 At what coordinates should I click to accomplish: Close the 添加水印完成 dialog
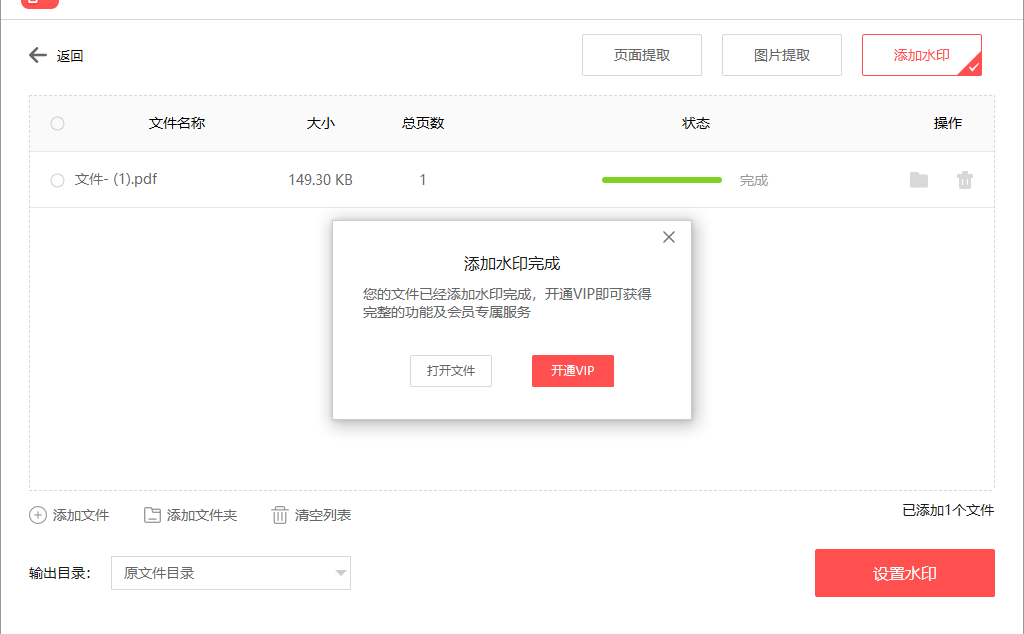click(669, 237)
